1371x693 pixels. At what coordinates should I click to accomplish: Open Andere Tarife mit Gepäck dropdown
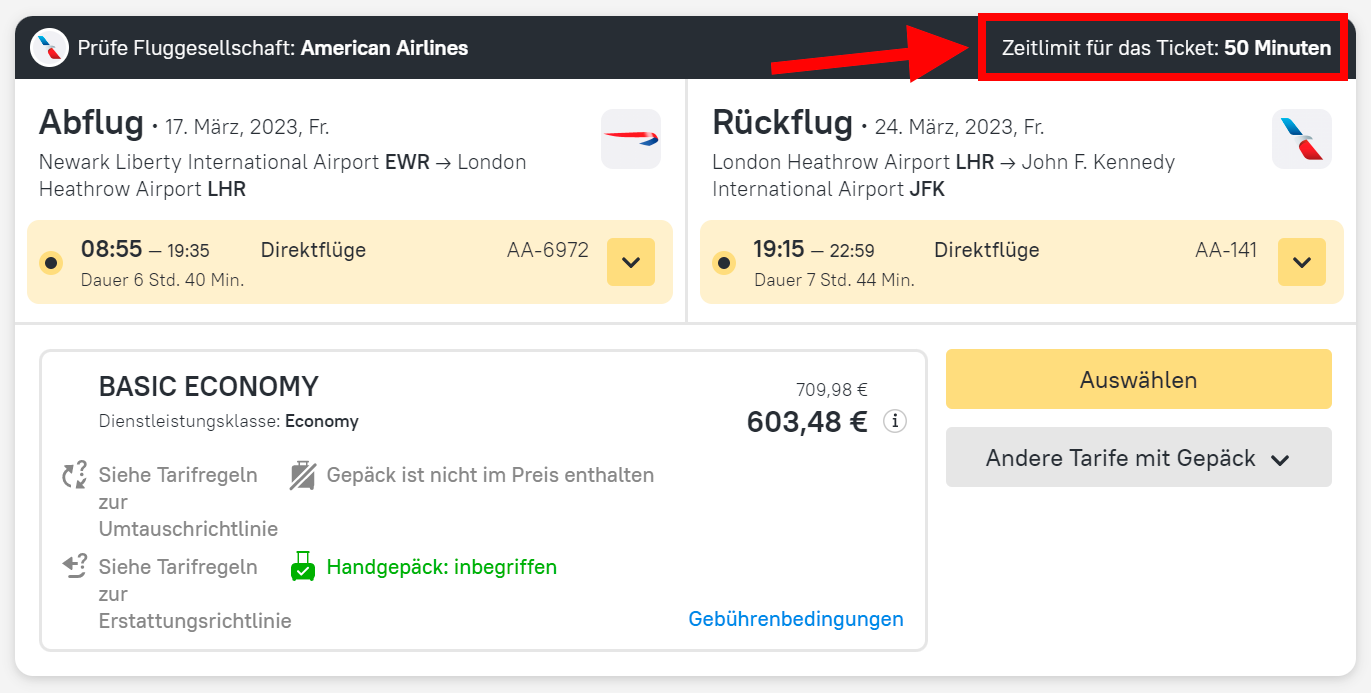pos(1138,458)
